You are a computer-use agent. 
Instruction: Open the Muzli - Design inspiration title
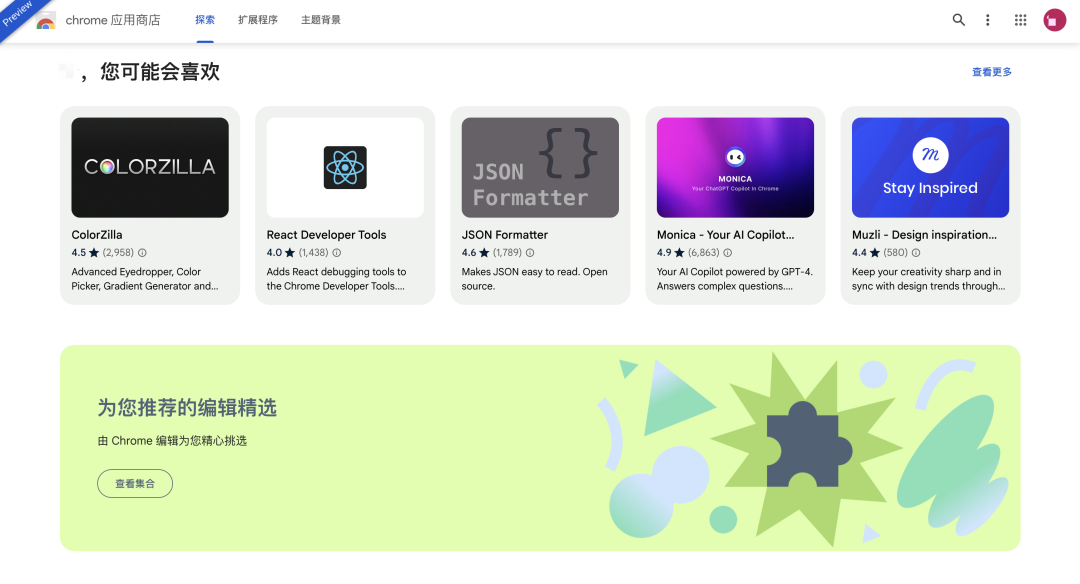[924, 235]
